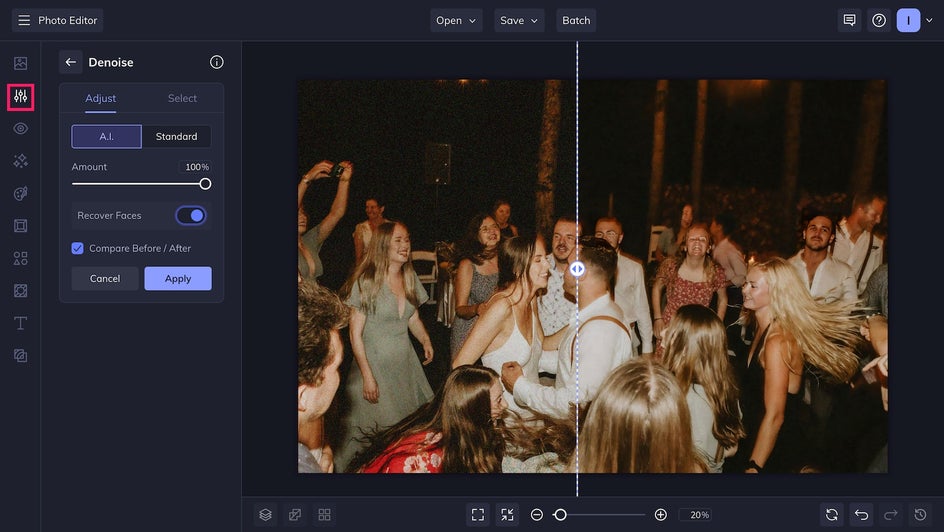Click the Amount 100% value field
This screenshot has height=532, width=944.
(x=195, y=167)
